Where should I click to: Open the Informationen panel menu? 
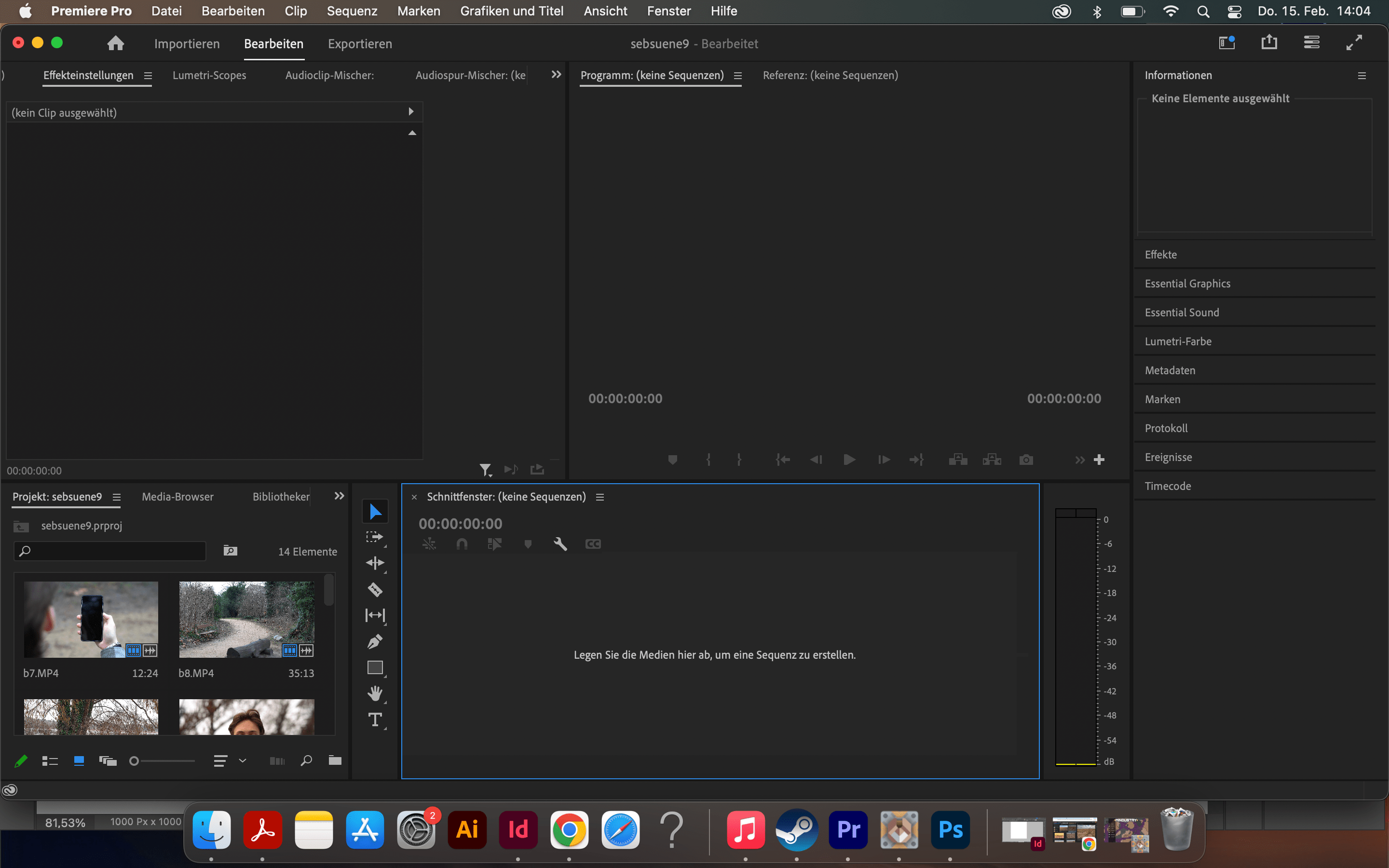(1362, 75)
